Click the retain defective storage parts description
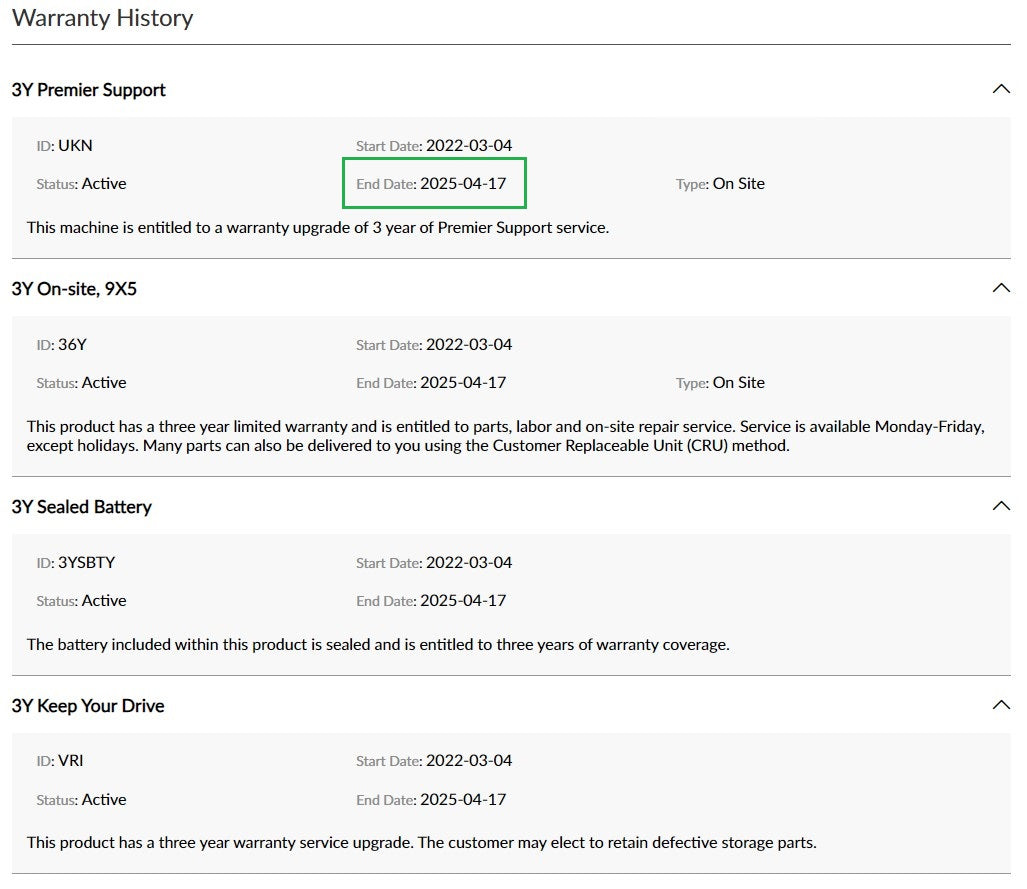This screenshot has height=889, width=1027. pos(422,842)
